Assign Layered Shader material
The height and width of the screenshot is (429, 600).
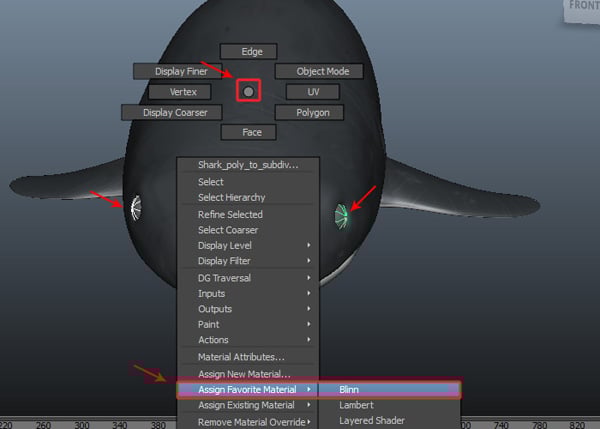(x=389, y=421)
